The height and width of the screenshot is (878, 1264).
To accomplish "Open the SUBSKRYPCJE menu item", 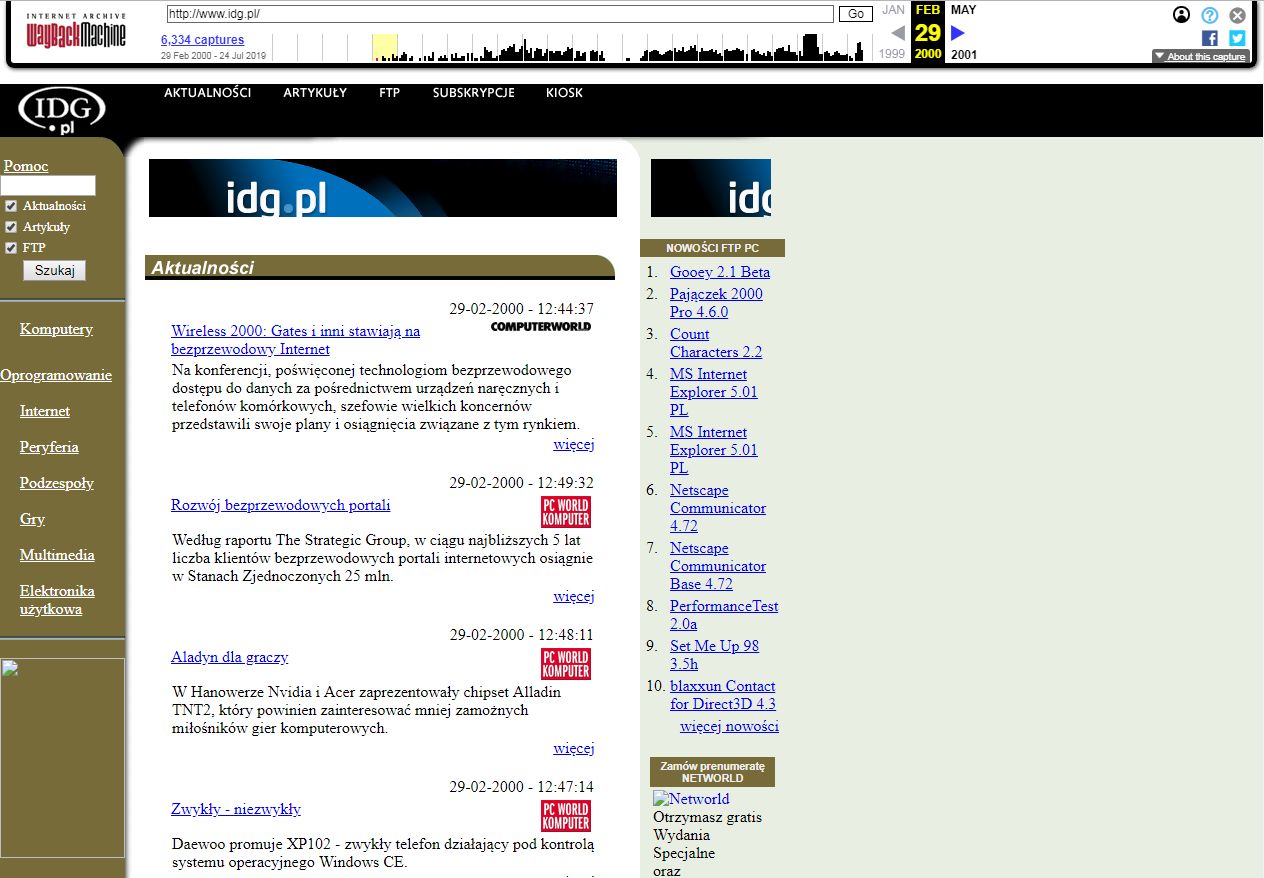I will coord(473,93).
